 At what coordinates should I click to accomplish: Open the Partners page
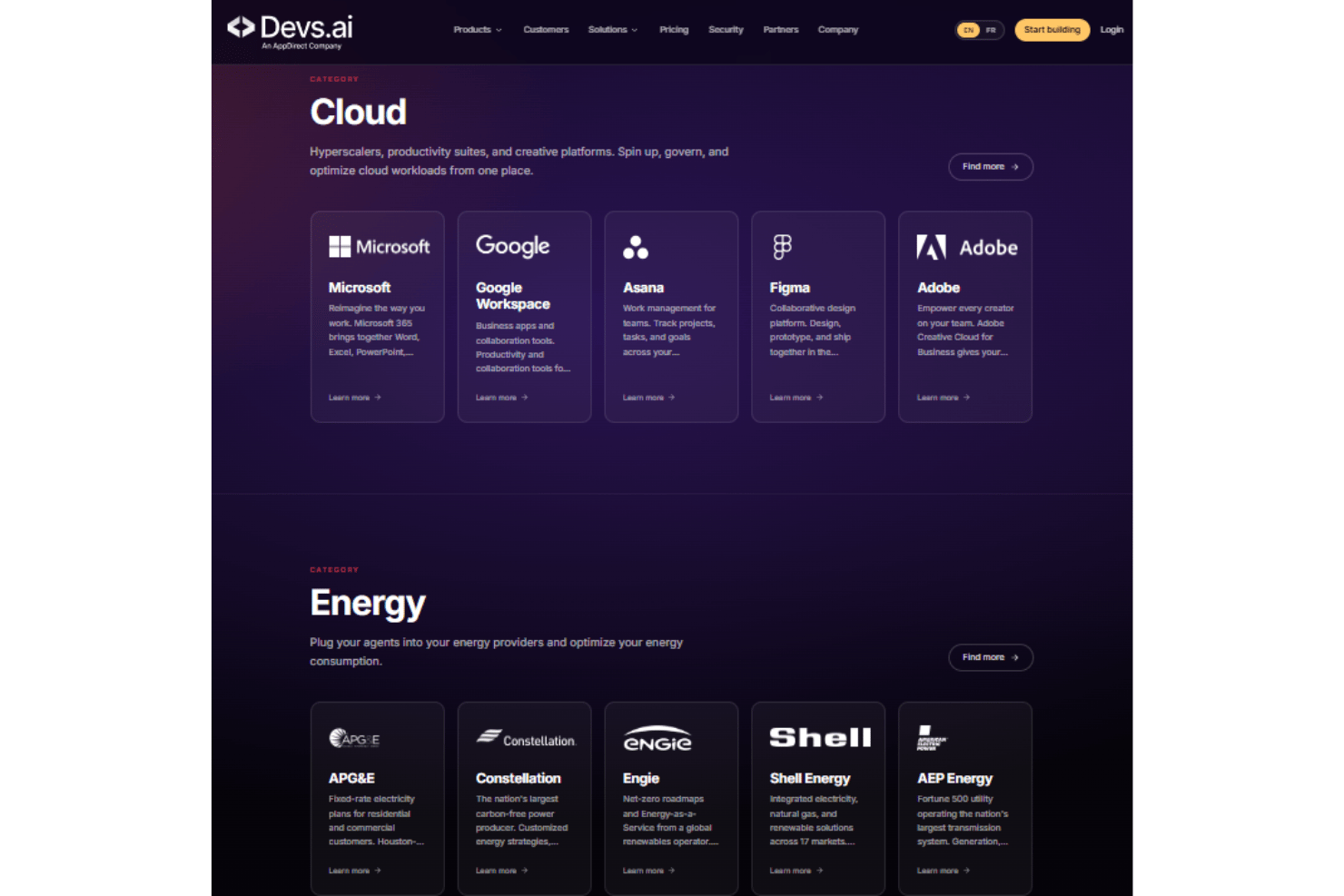point(781,30)
